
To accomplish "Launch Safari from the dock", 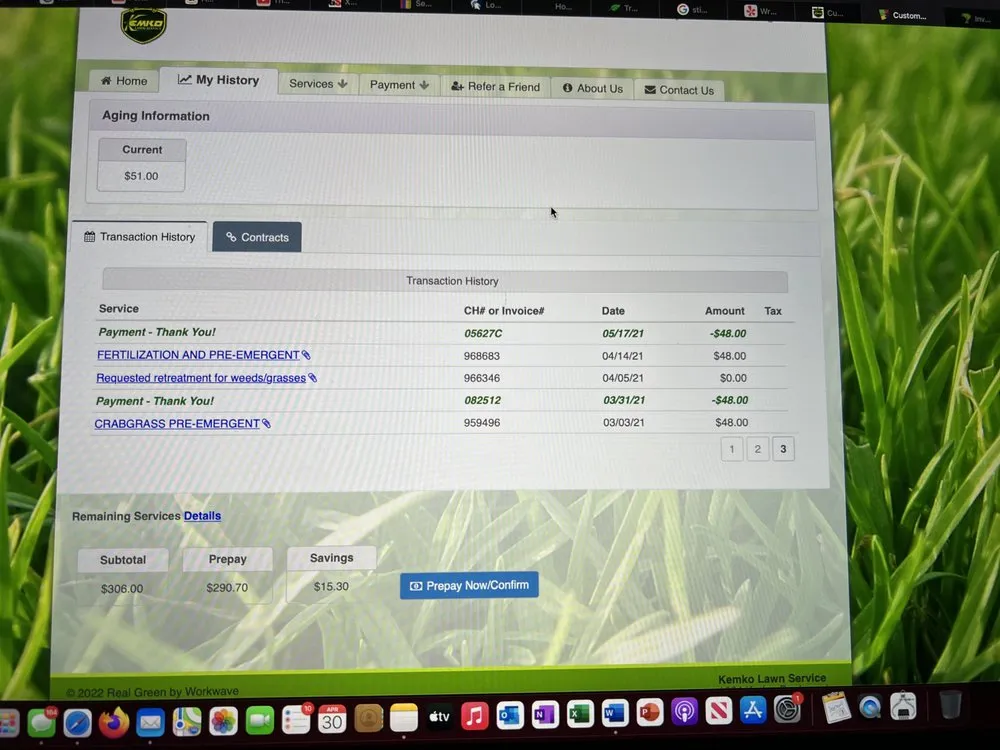I will [78, 722].
